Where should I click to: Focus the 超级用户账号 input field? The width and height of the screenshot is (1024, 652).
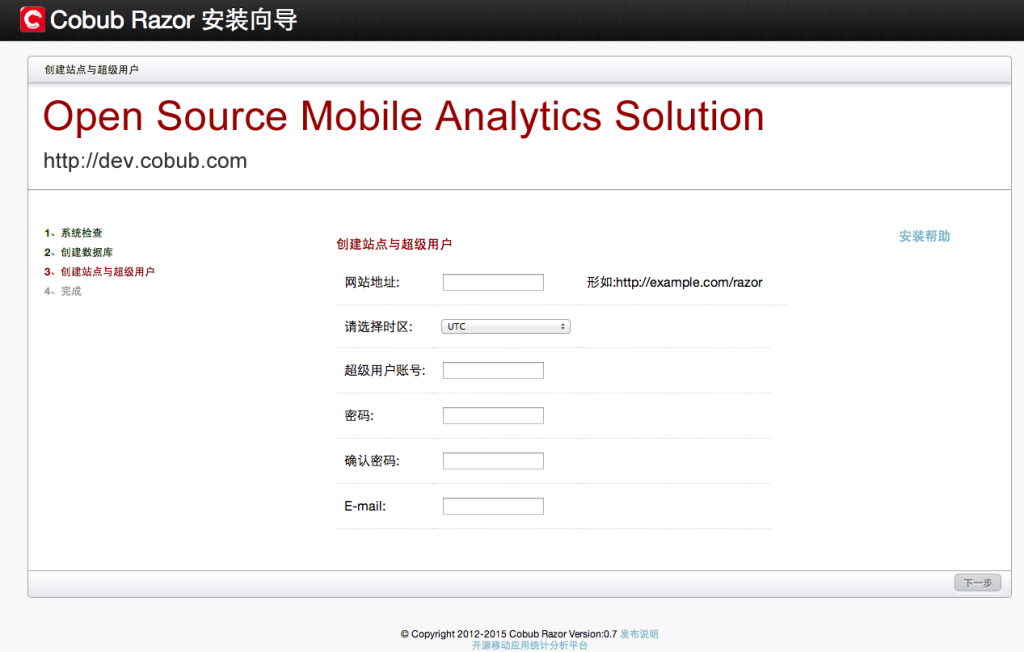(493, 370)
